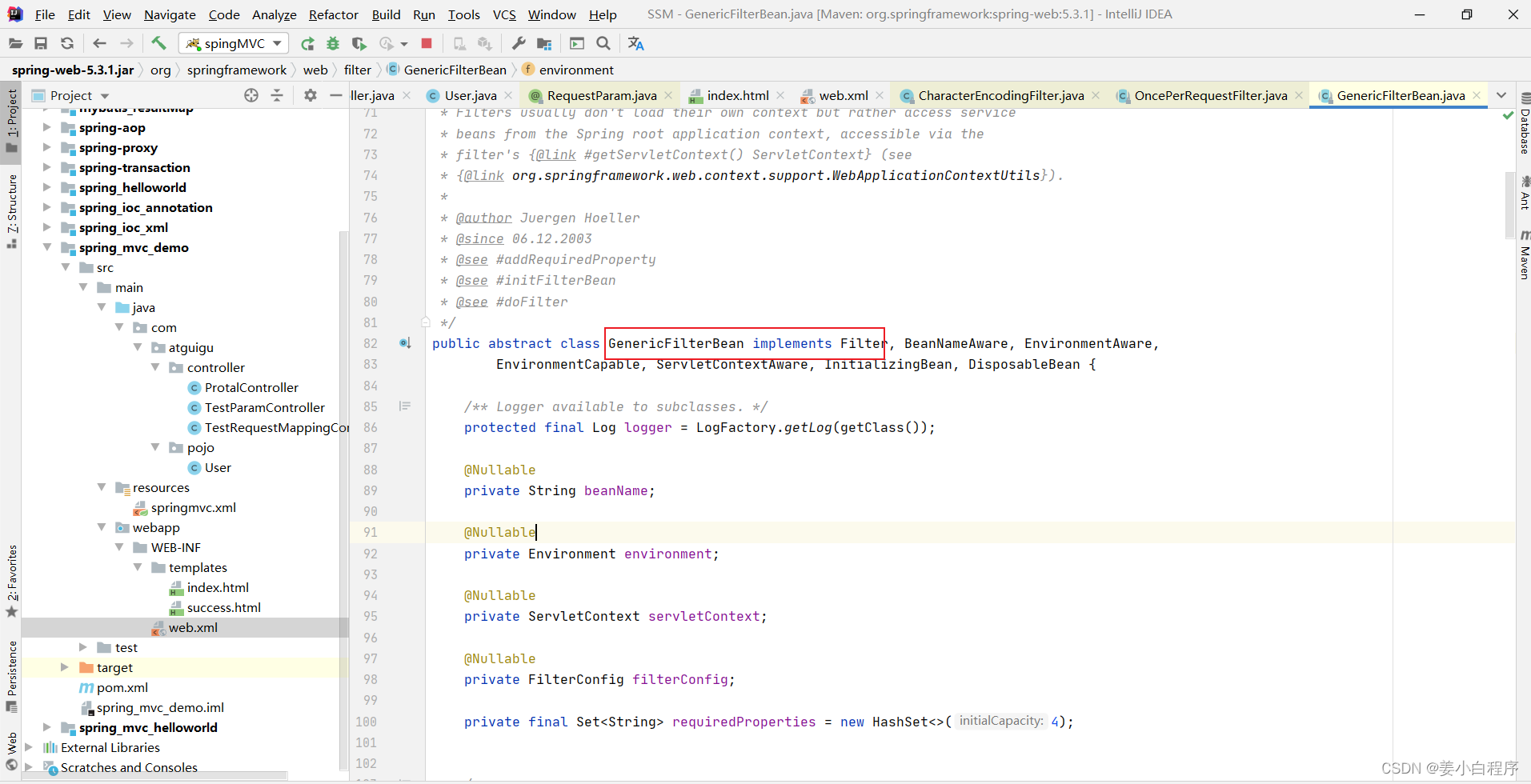Screen dimensions: 1531x784
Task: Collapse the controller package
Action: click(155, 367)
